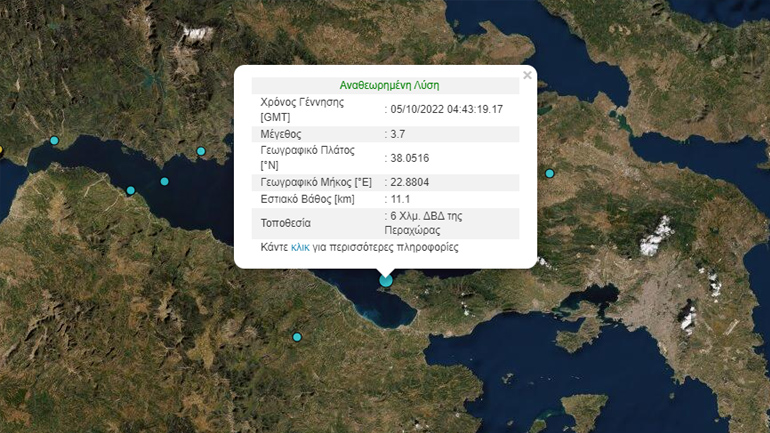
Task: Click the focal depth value 11.1
Action: (400, 199)
